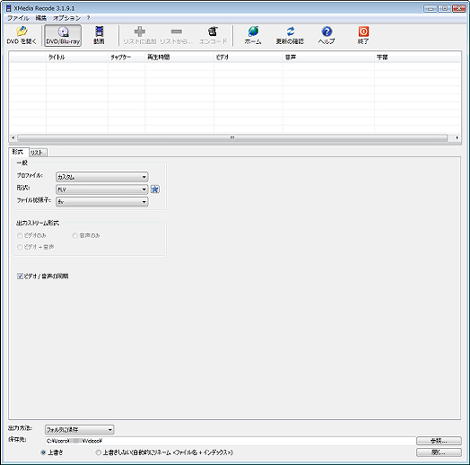Click the horizontal scrollbar of the title list

pos(232,138)
